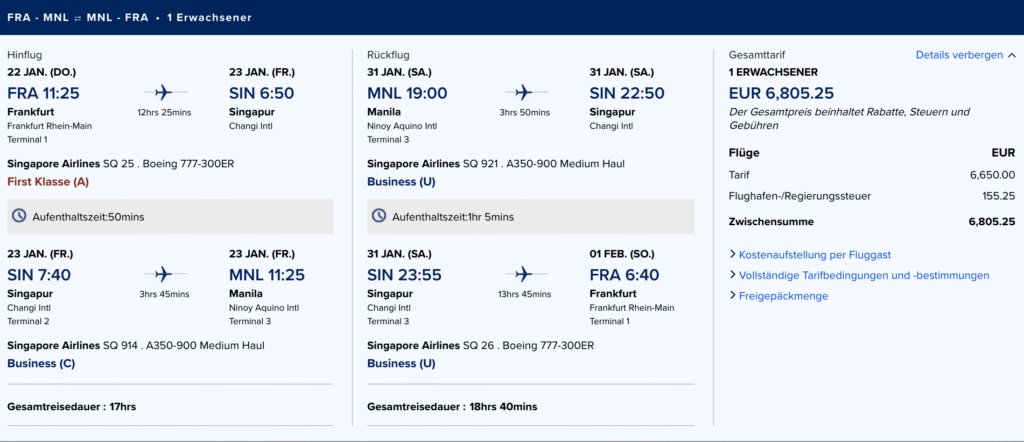Click the airplane icon for flight SQ 921

tap(525, 93)
